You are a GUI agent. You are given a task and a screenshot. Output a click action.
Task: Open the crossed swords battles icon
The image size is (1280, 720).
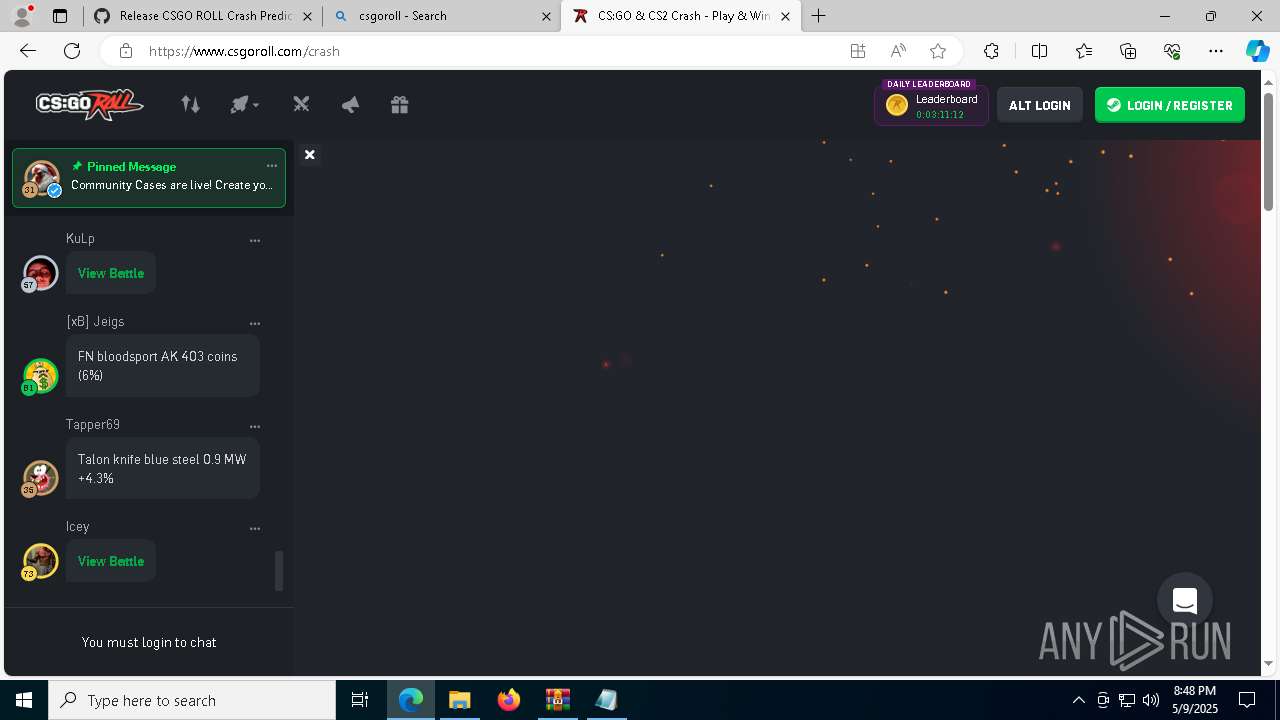click(x=301, y=104)
